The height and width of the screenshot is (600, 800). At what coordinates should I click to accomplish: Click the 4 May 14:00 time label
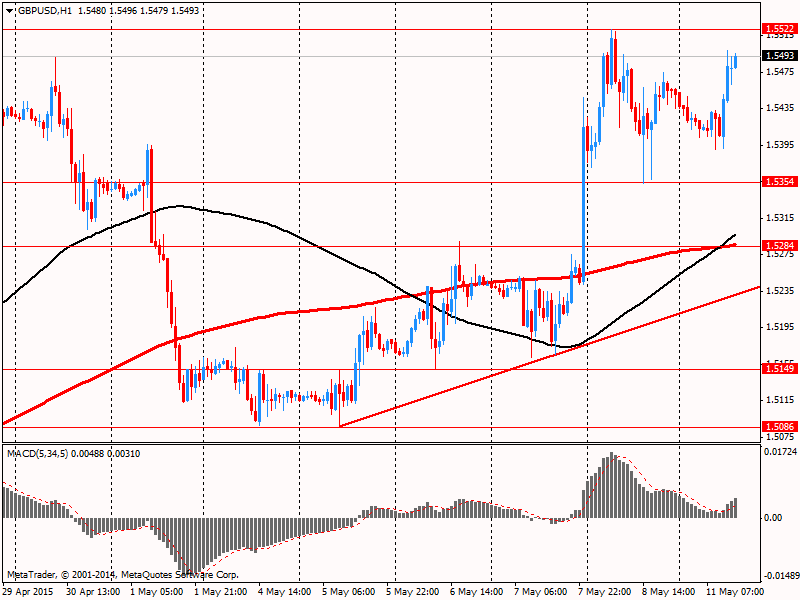tap(285, 592)
